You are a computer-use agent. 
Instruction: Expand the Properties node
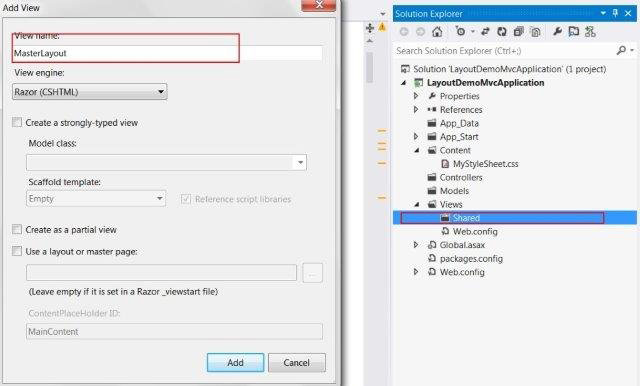416,96
